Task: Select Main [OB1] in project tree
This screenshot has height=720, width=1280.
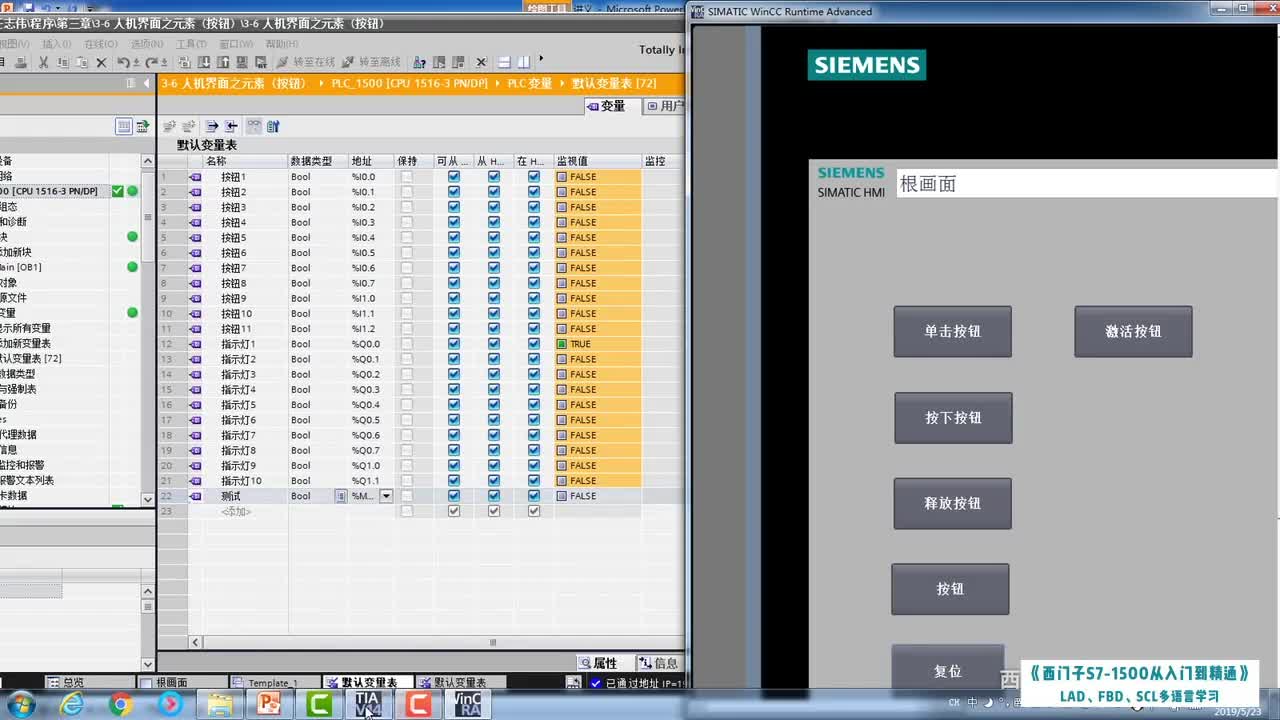Action: 20,267
